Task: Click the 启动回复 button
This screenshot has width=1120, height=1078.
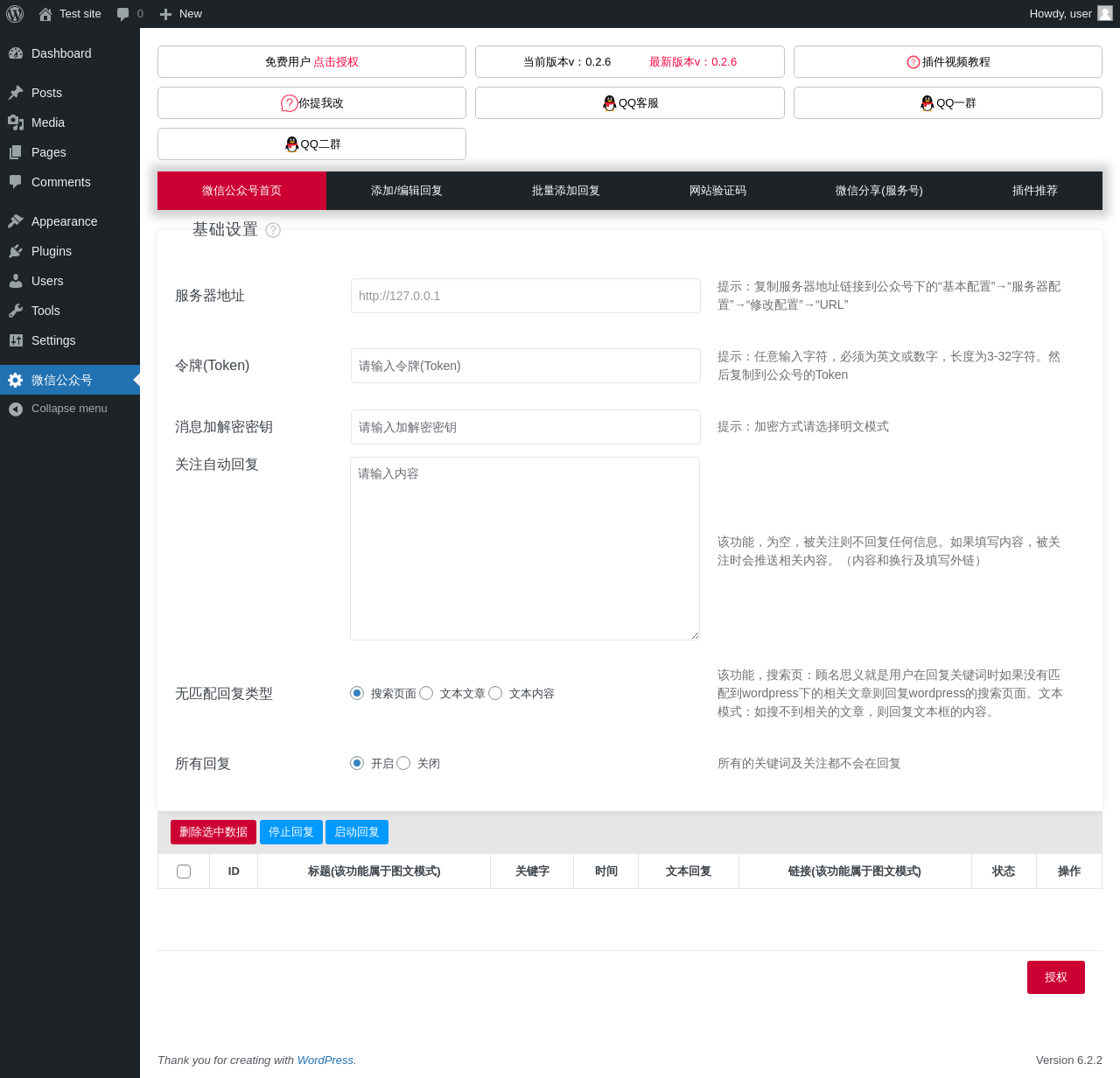Action: click(x=357, y=832)
